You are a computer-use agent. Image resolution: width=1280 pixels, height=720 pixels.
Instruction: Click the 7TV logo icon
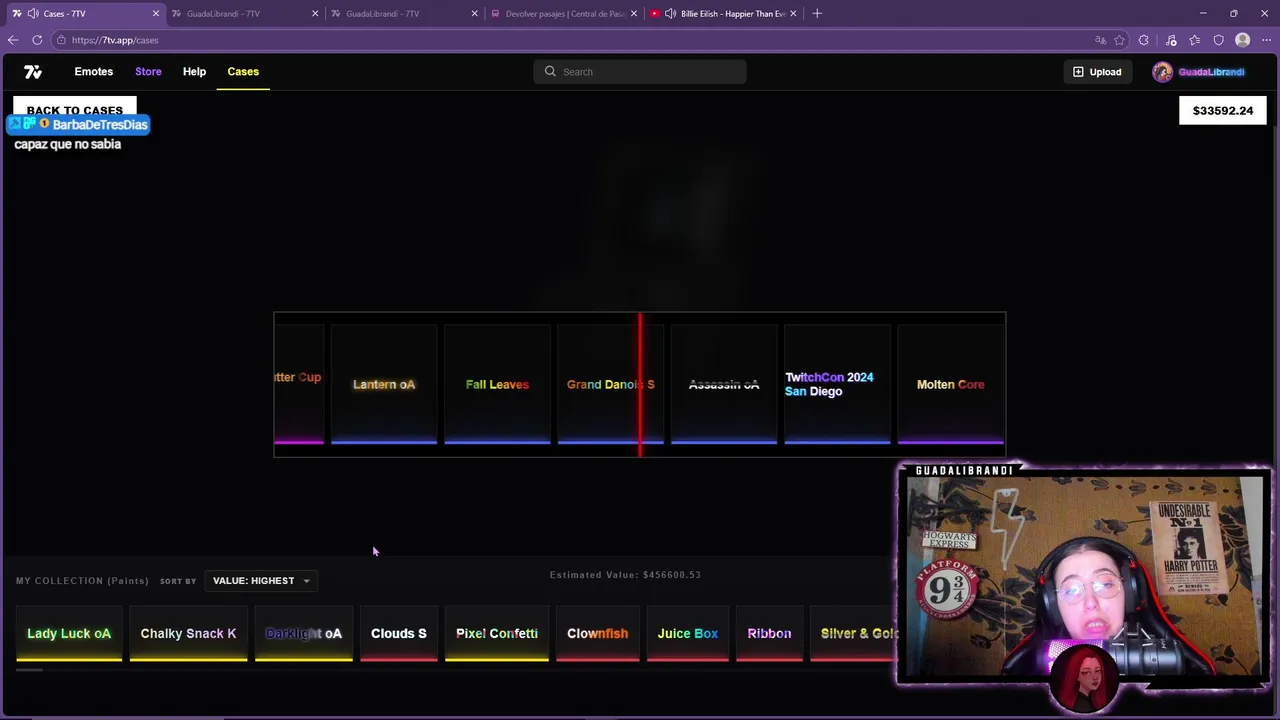(x=33, y=72)
